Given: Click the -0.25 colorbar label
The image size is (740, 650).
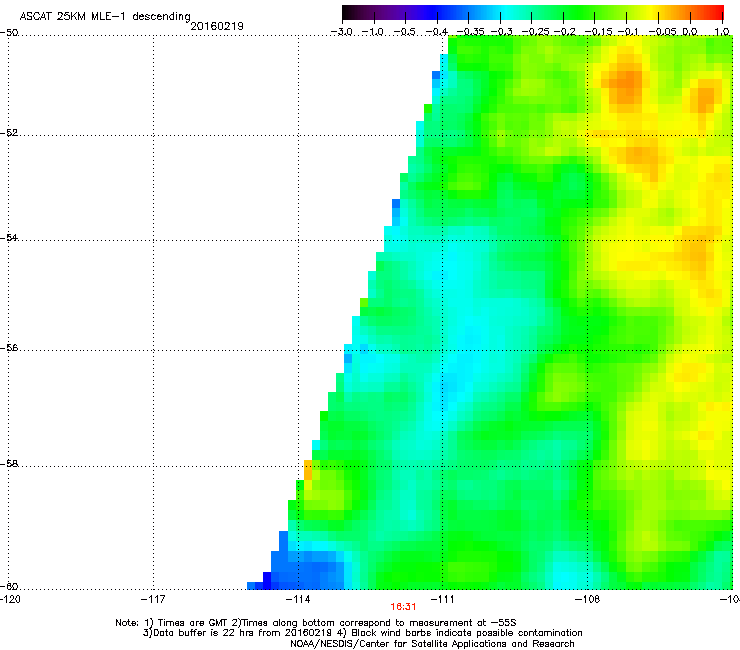Looking at the screenshot, I should point(535,32).
